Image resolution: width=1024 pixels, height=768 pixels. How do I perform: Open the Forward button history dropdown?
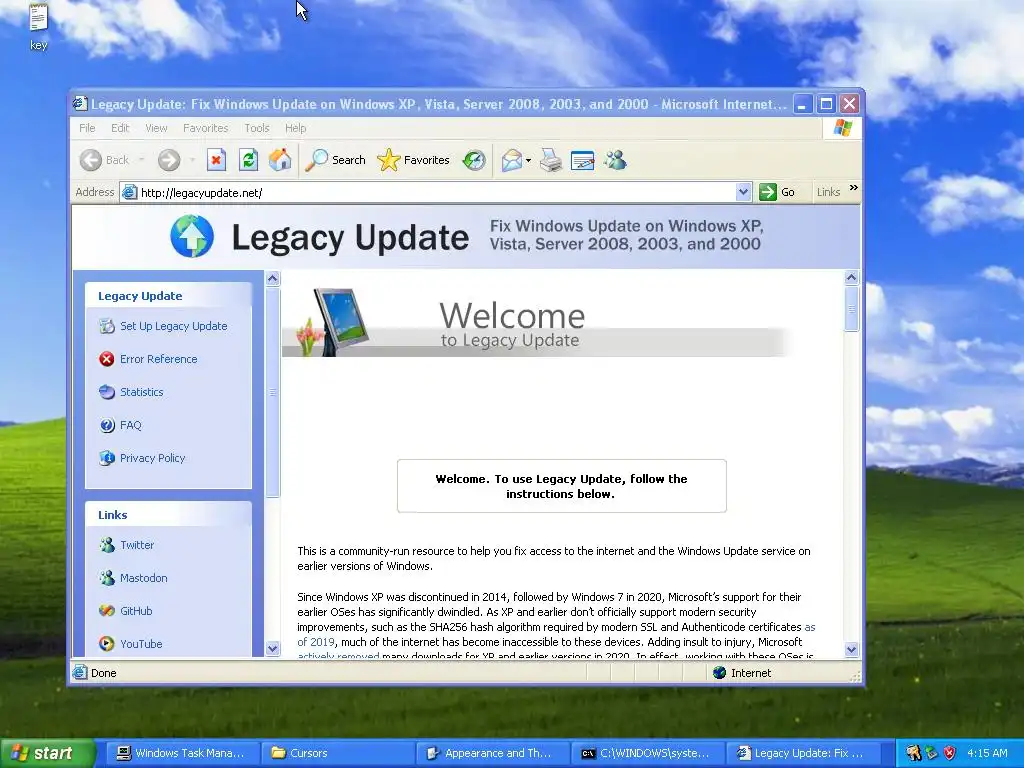pos(192,160)
